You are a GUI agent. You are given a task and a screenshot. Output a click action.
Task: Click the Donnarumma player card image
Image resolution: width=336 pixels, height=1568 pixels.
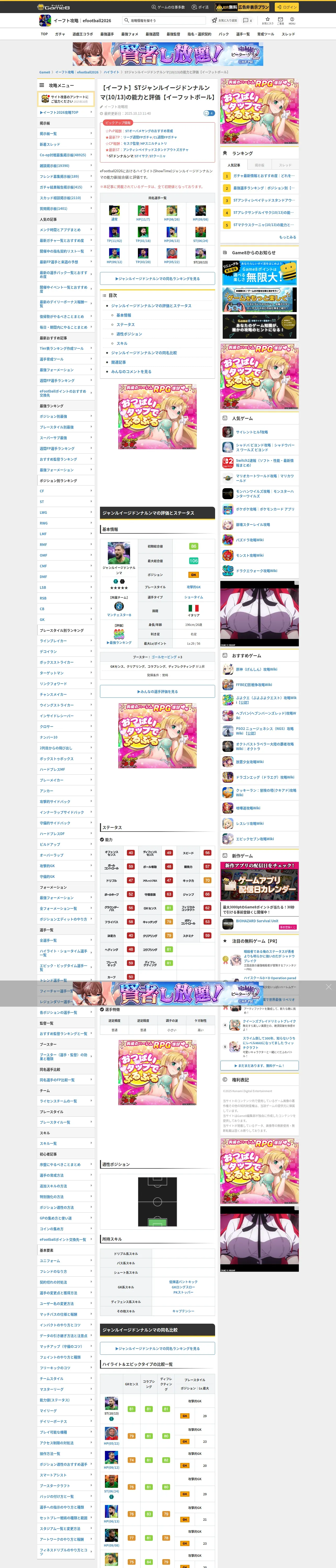pos(119,553)
